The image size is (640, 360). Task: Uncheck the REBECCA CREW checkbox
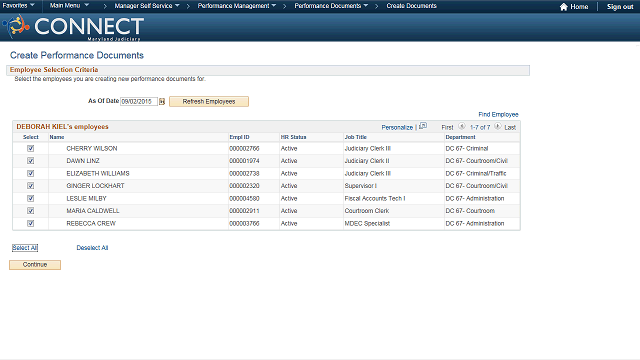(31, 223)
